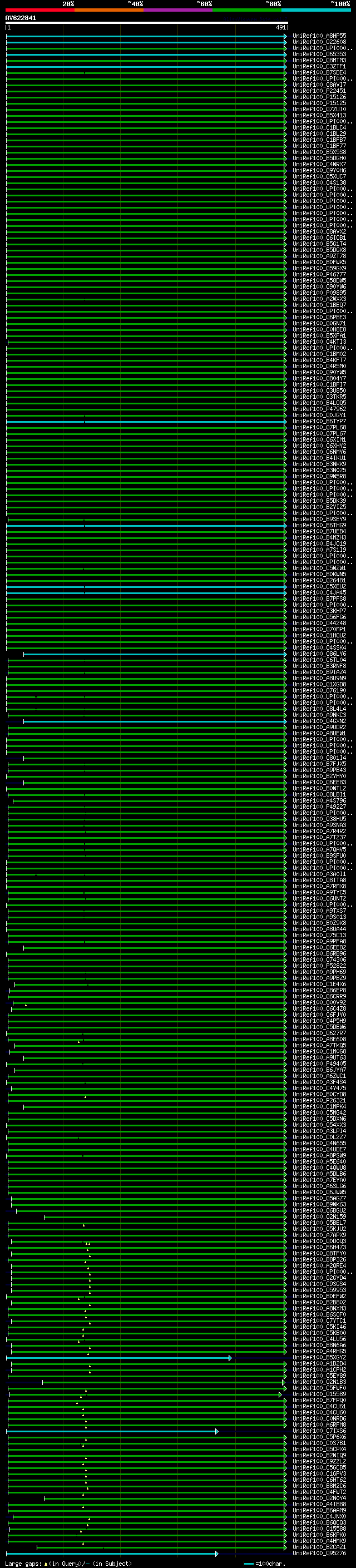Viewport: 356px width, 1568px height.
Task: Select the UniRef100_Q56FG6 label
Action: pyautogui.click(x=319, y=617)
